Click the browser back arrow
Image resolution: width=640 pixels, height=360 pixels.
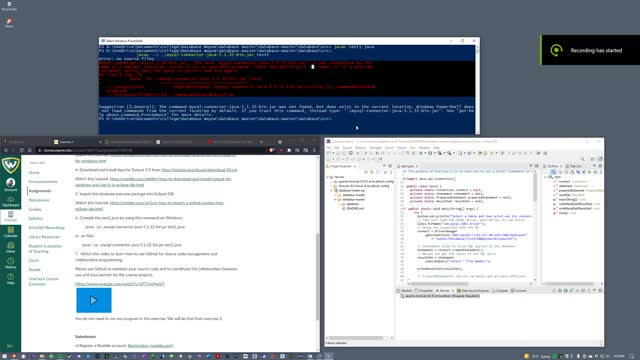[6, 150]
